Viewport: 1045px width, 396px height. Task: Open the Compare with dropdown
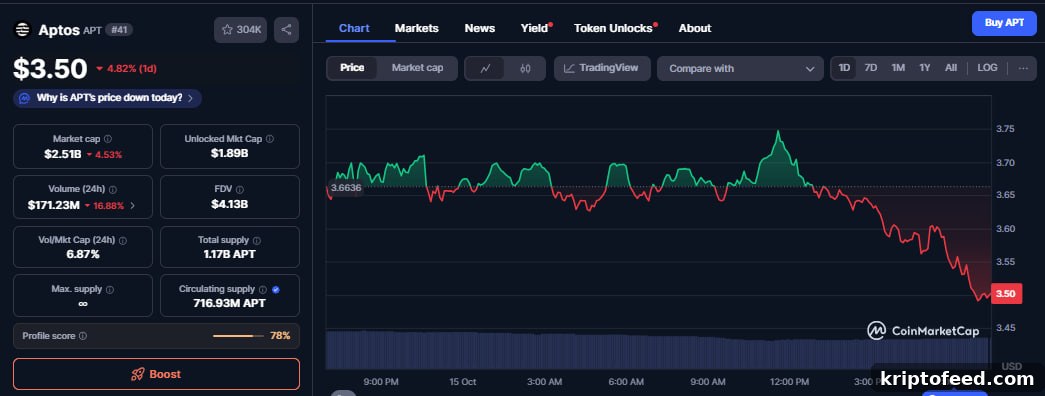740,68
